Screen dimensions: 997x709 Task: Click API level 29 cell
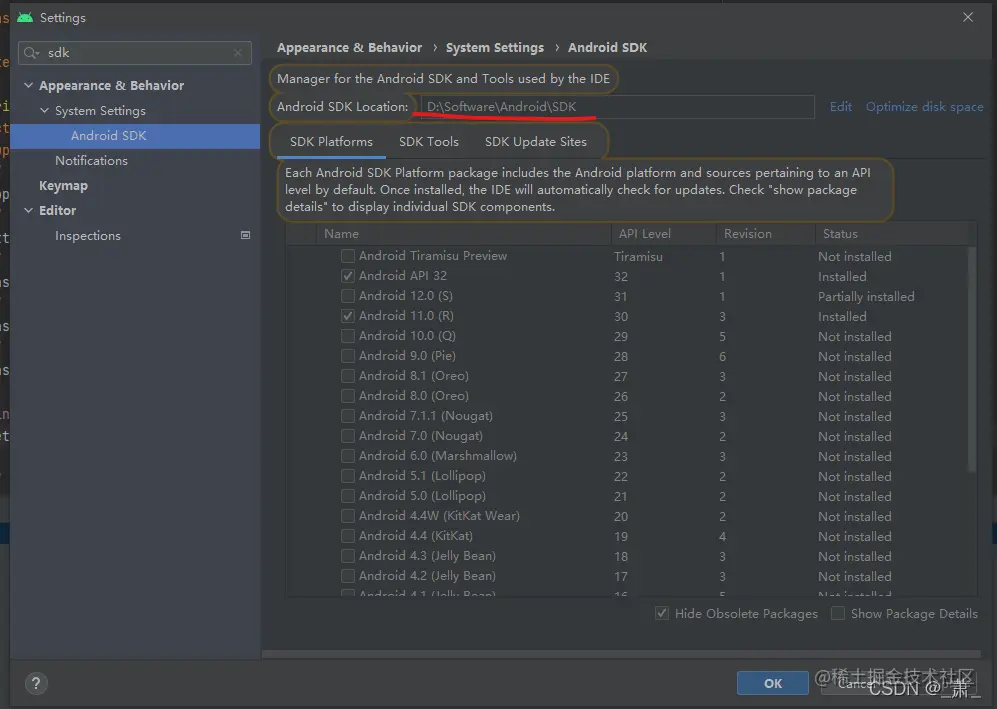pyautogui.click(x=621, y=336)
